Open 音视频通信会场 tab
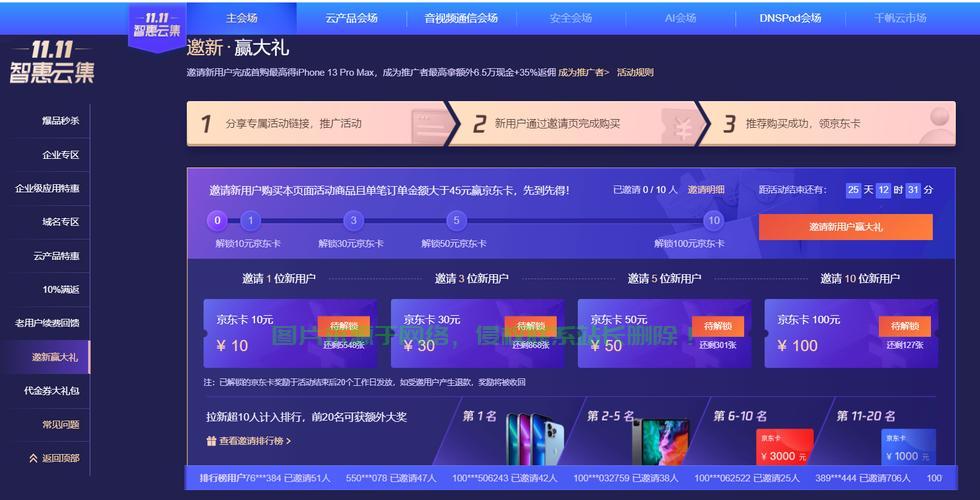Viewport: 980px width, 500px height. [x=461, y=18]
